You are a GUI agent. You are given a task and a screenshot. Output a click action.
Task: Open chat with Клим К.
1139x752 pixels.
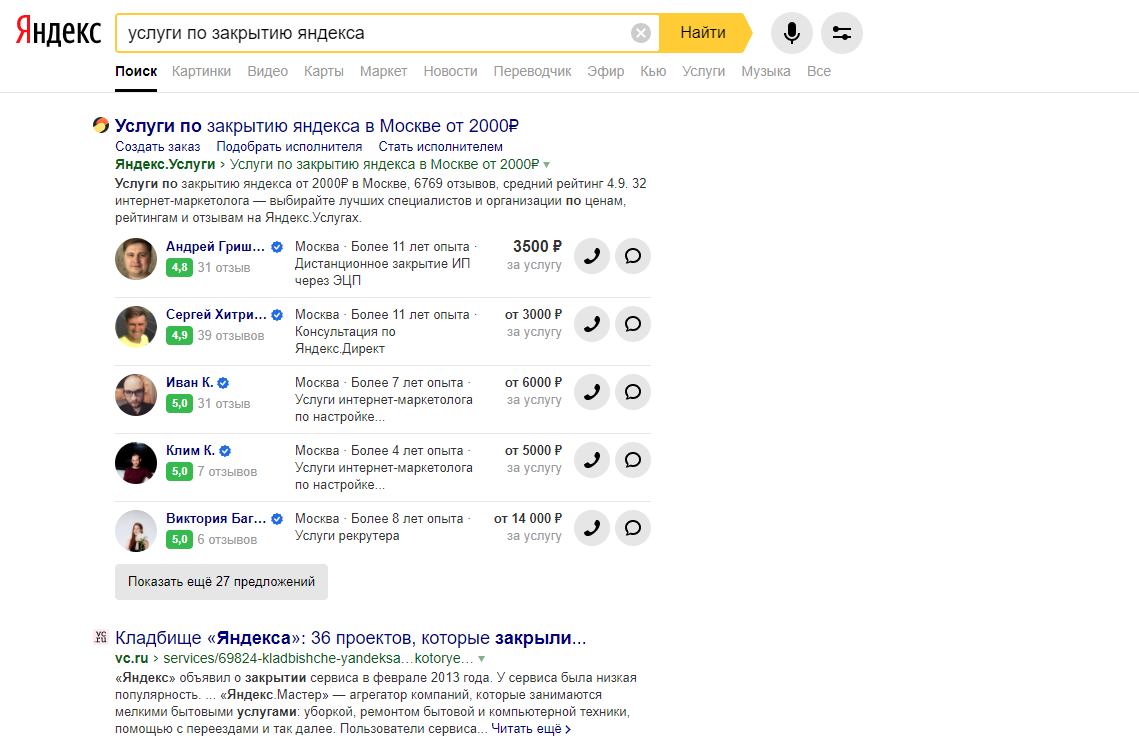pyautogui.click(x=633, y=460)
